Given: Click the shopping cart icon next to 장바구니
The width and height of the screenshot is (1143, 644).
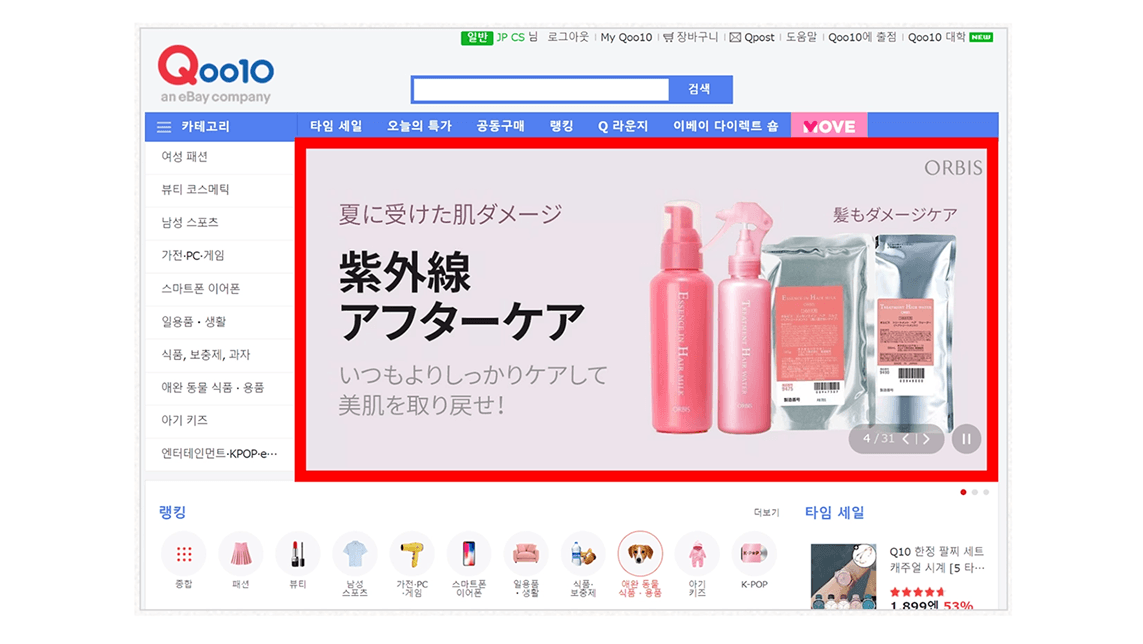Looking at the screenshot, I should 668,37.
